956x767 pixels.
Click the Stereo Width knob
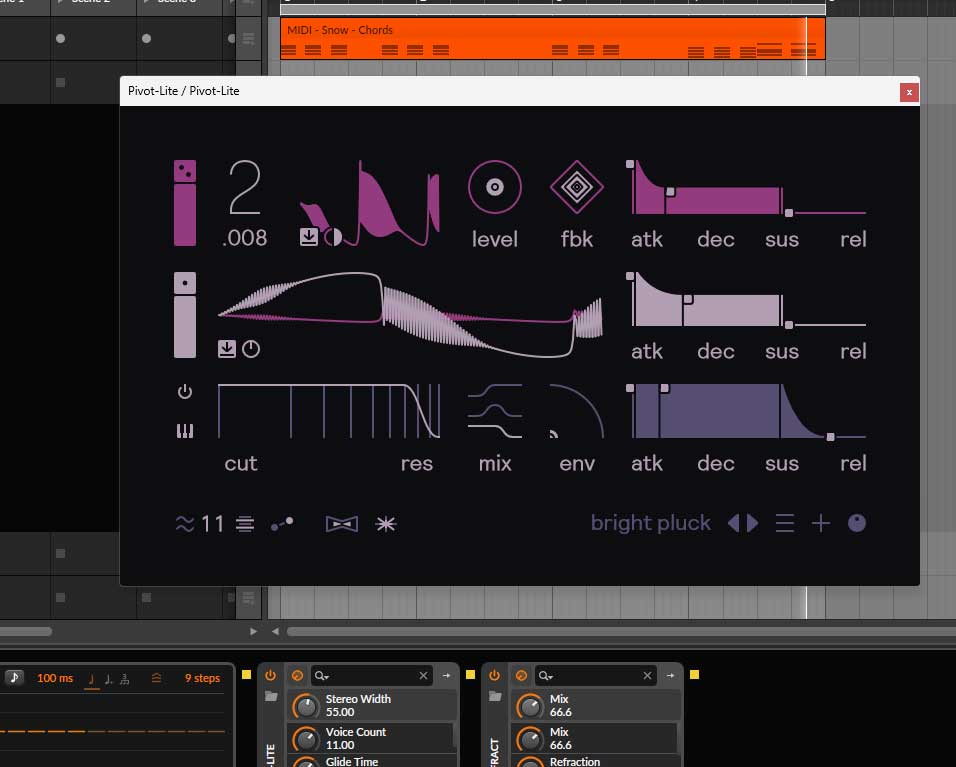[x=306, y=706]
